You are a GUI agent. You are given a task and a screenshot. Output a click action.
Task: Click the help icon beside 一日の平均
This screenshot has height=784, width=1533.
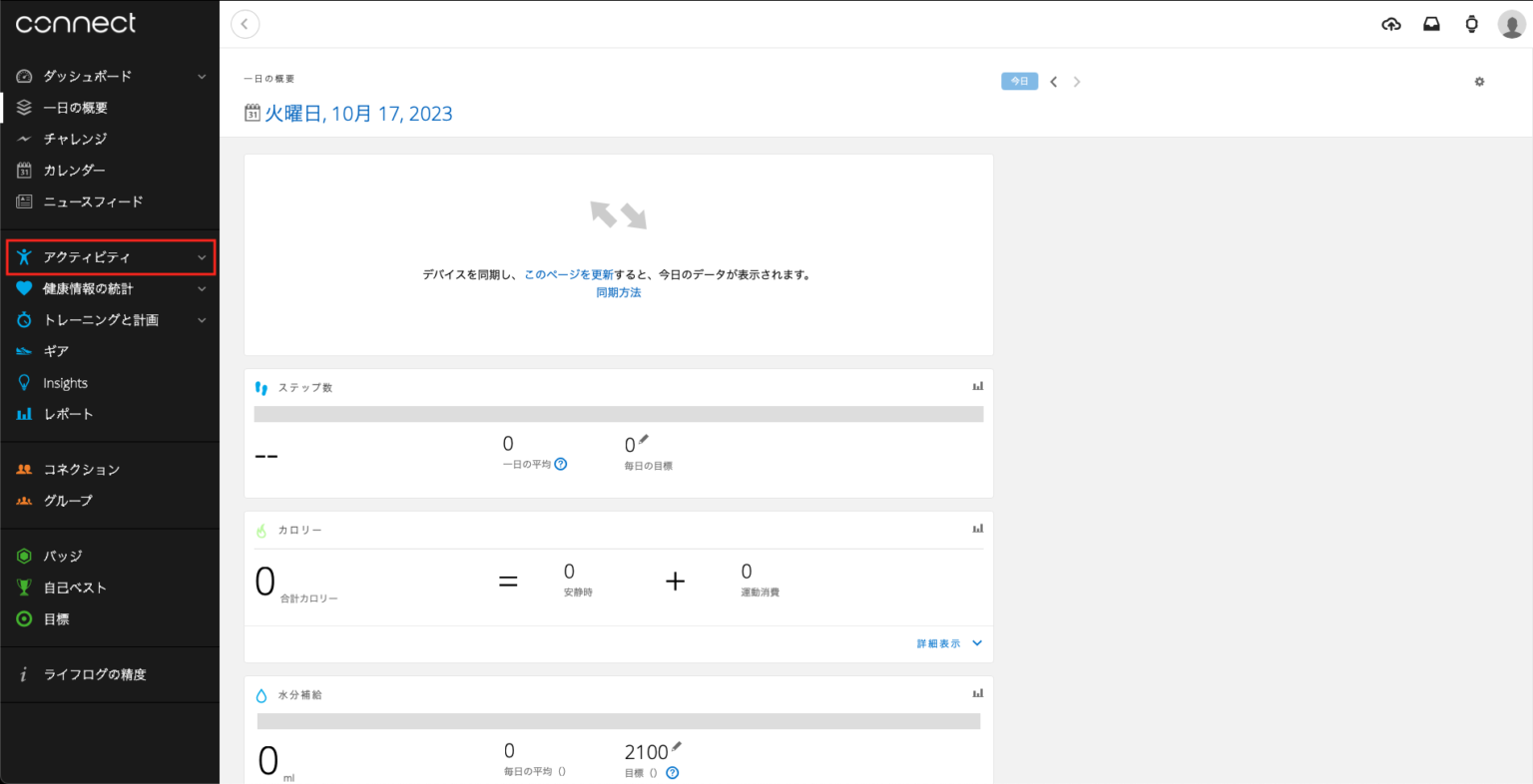tap(561, 464)
